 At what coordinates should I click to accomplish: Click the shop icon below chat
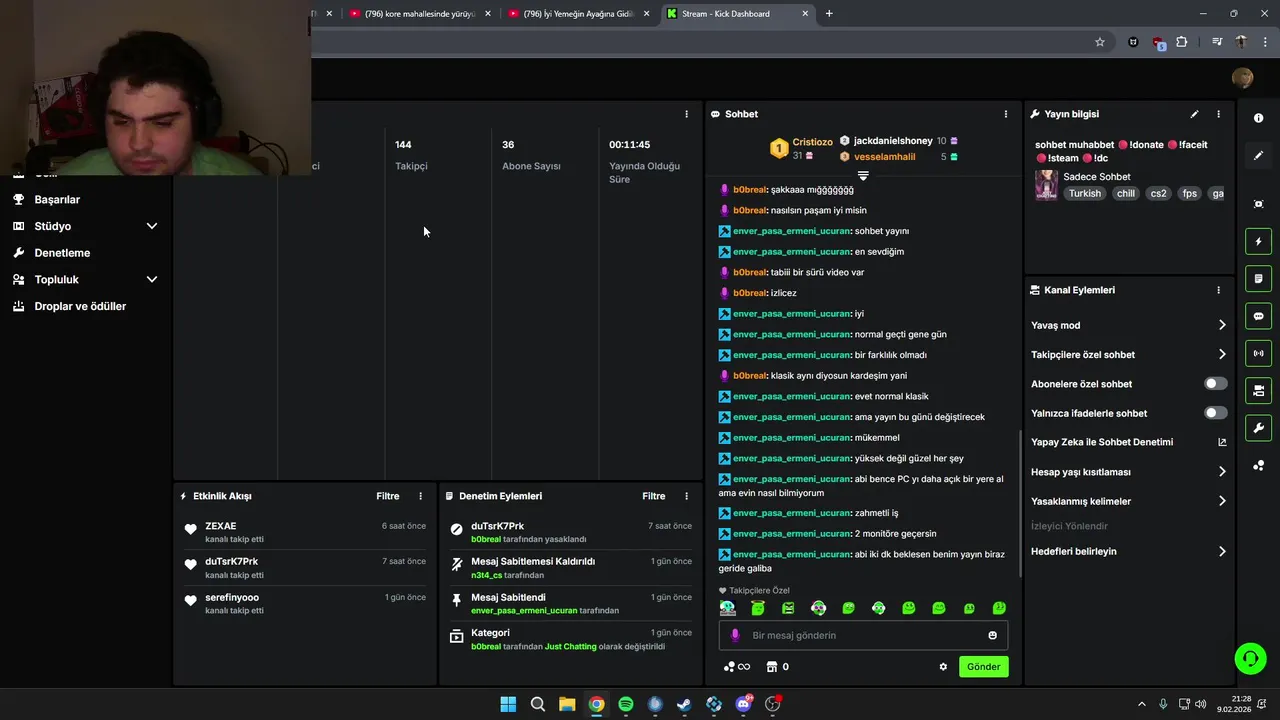(x=772, y=667)
